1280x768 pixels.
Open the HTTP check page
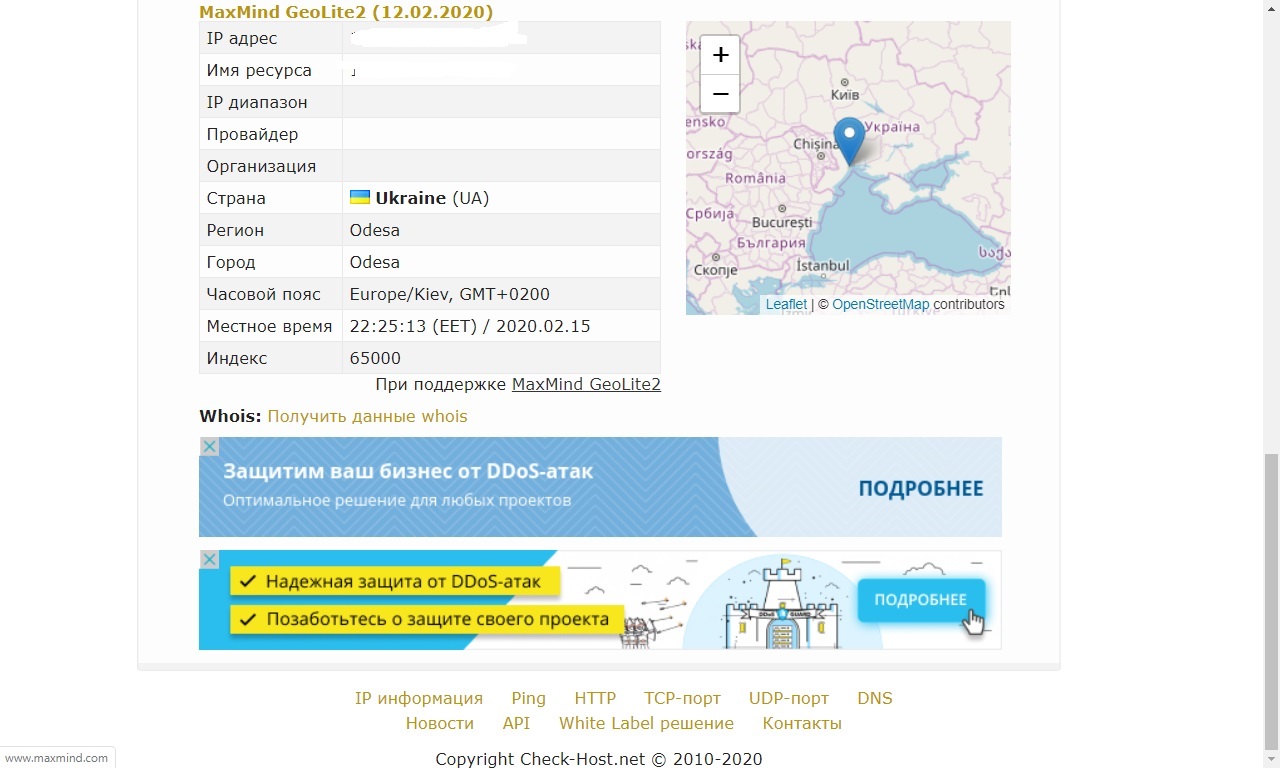pos(595,698)
